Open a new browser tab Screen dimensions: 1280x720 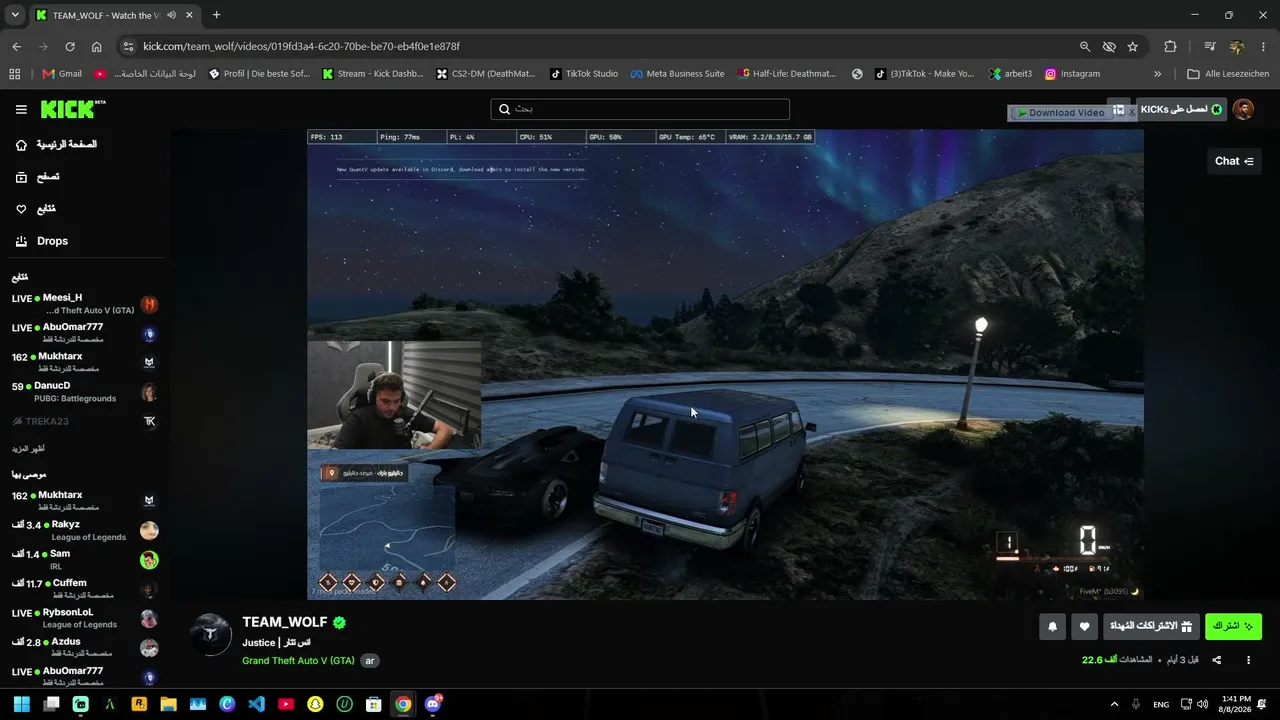tap(216, 15)
